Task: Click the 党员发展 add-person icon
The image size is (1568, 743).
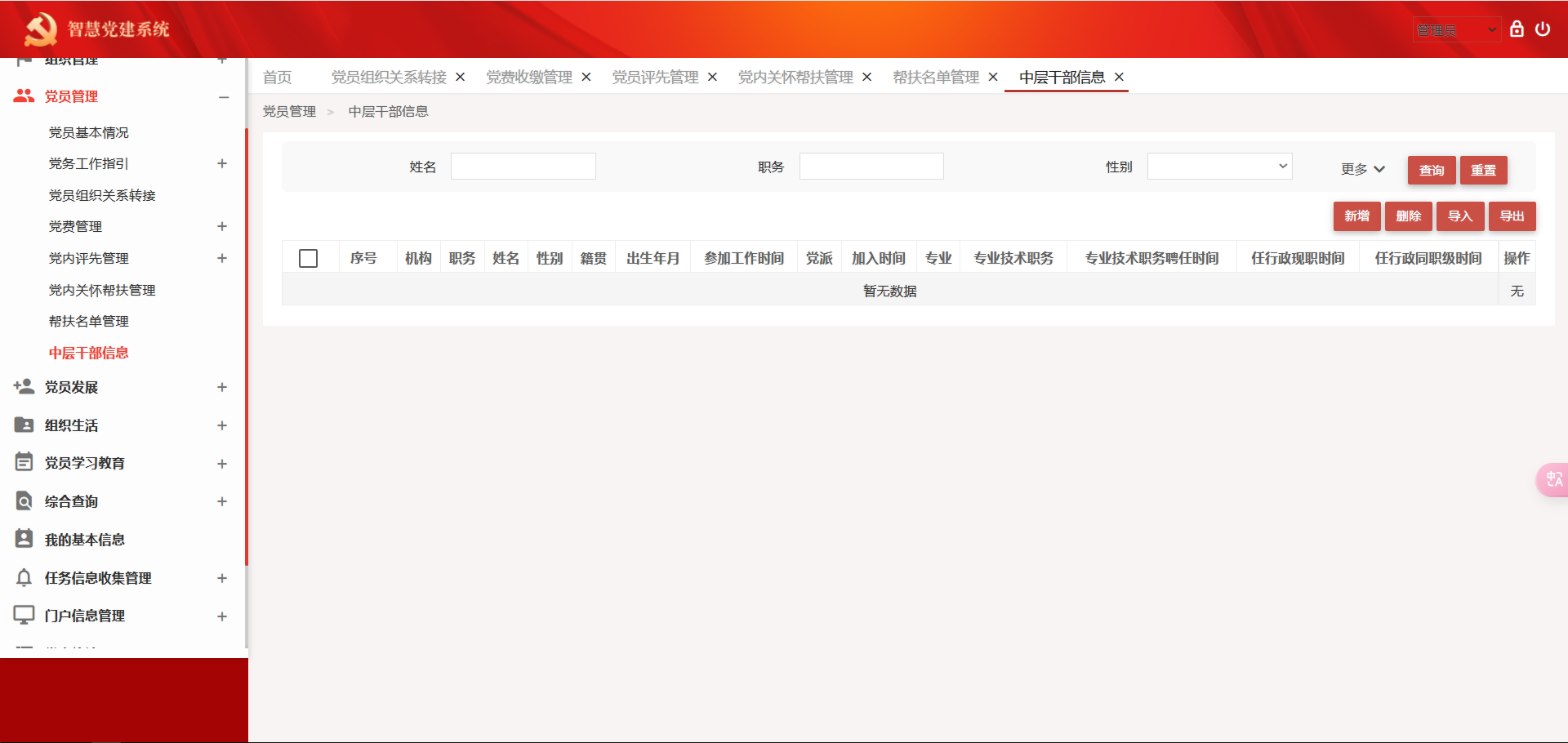Action: 24,387
